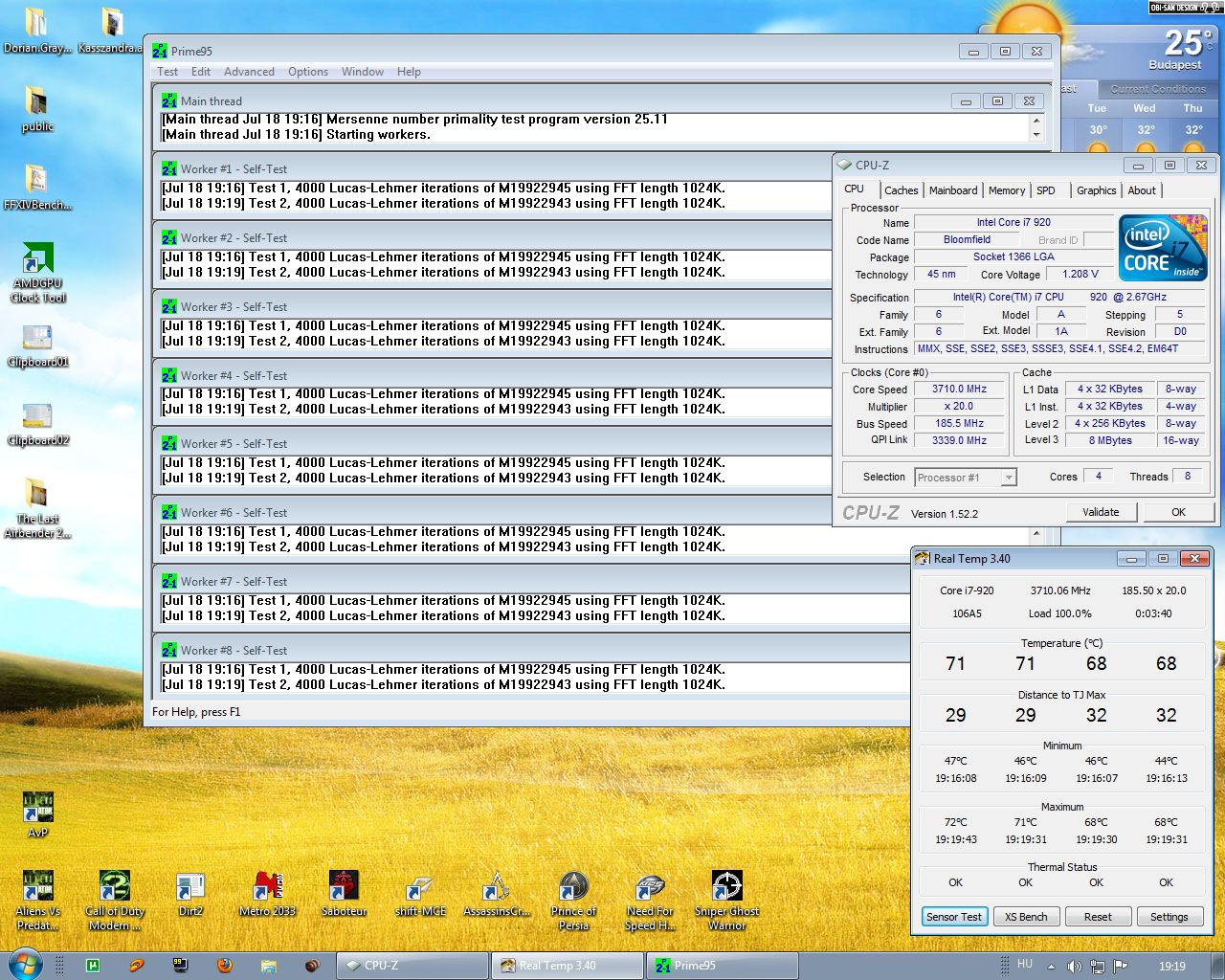
Task: Click Core Speed value 3710.0 MHz
Action: (959, 390)
